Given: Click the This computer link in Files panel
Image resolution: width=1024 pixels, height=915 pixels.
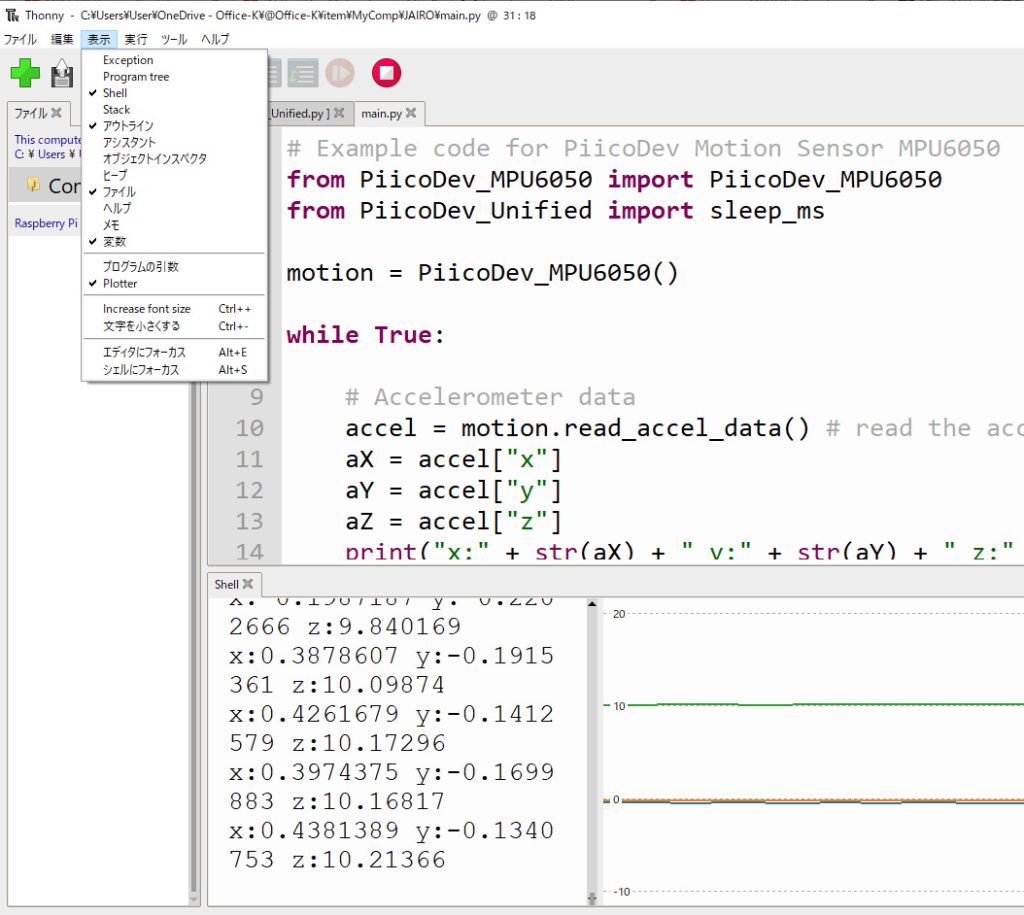Looking at the screenshot, I should 48,140.
